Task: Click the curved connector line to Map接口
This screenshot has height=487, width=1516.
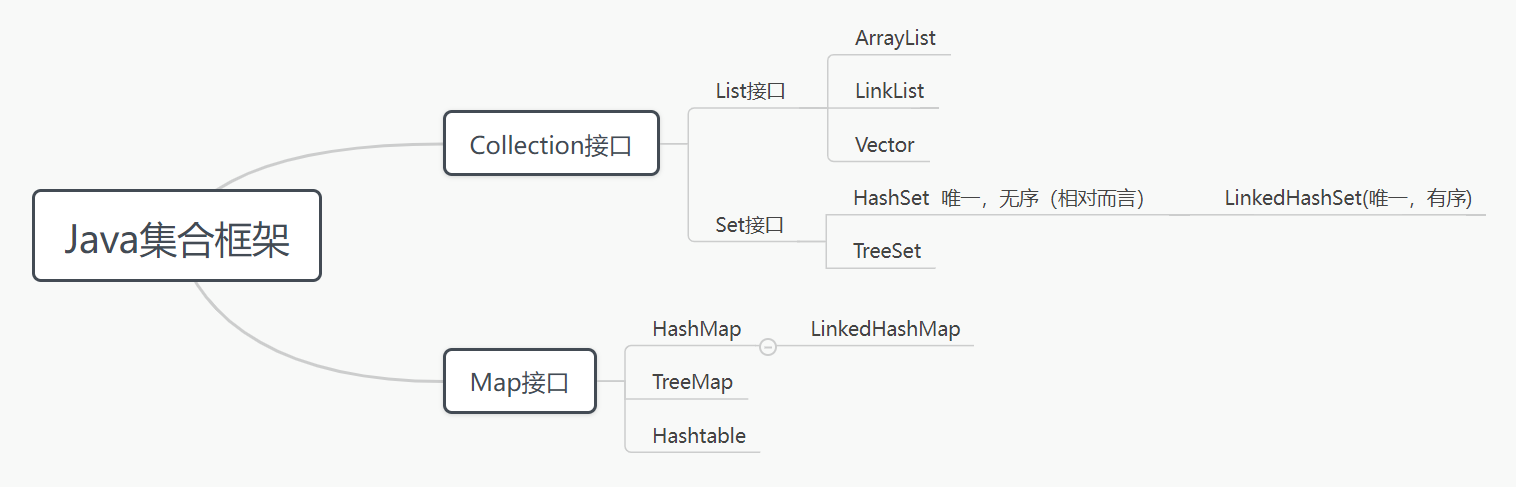Action: pyautogui.click(x=300, y=362)
